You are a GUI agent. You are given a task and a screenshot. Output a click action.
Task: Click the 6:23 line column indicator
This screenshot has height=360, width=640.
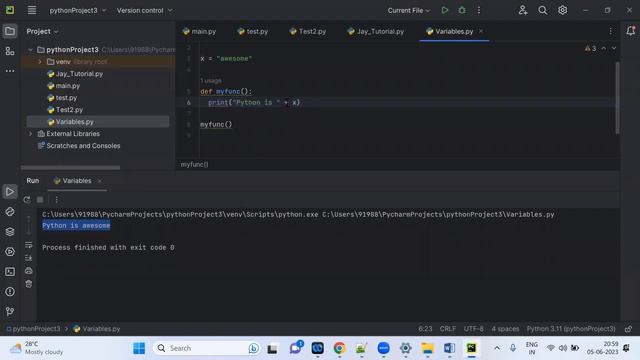click(425, 329)
